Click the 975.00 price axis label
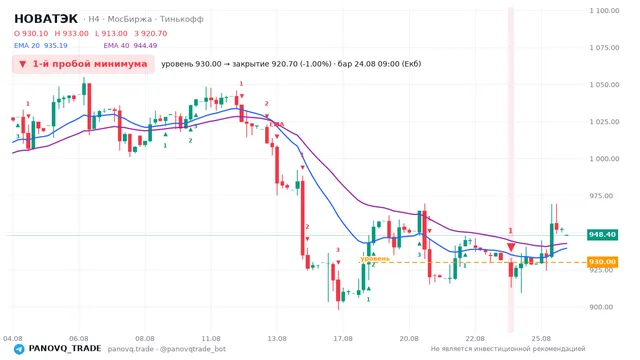The width and height of the screenshot is (640, 360). [x=601, y=196]
